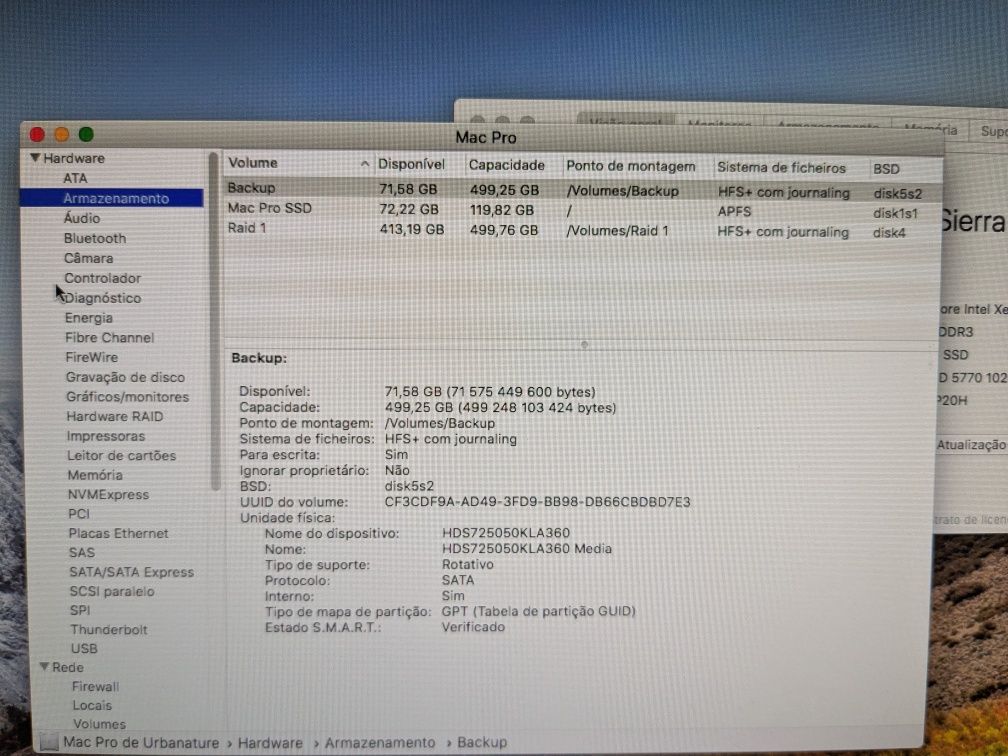Sort by the Disponível column header
Image resolution: width=1008 pixels, height=756 pixels.
[x=411, y=164]
